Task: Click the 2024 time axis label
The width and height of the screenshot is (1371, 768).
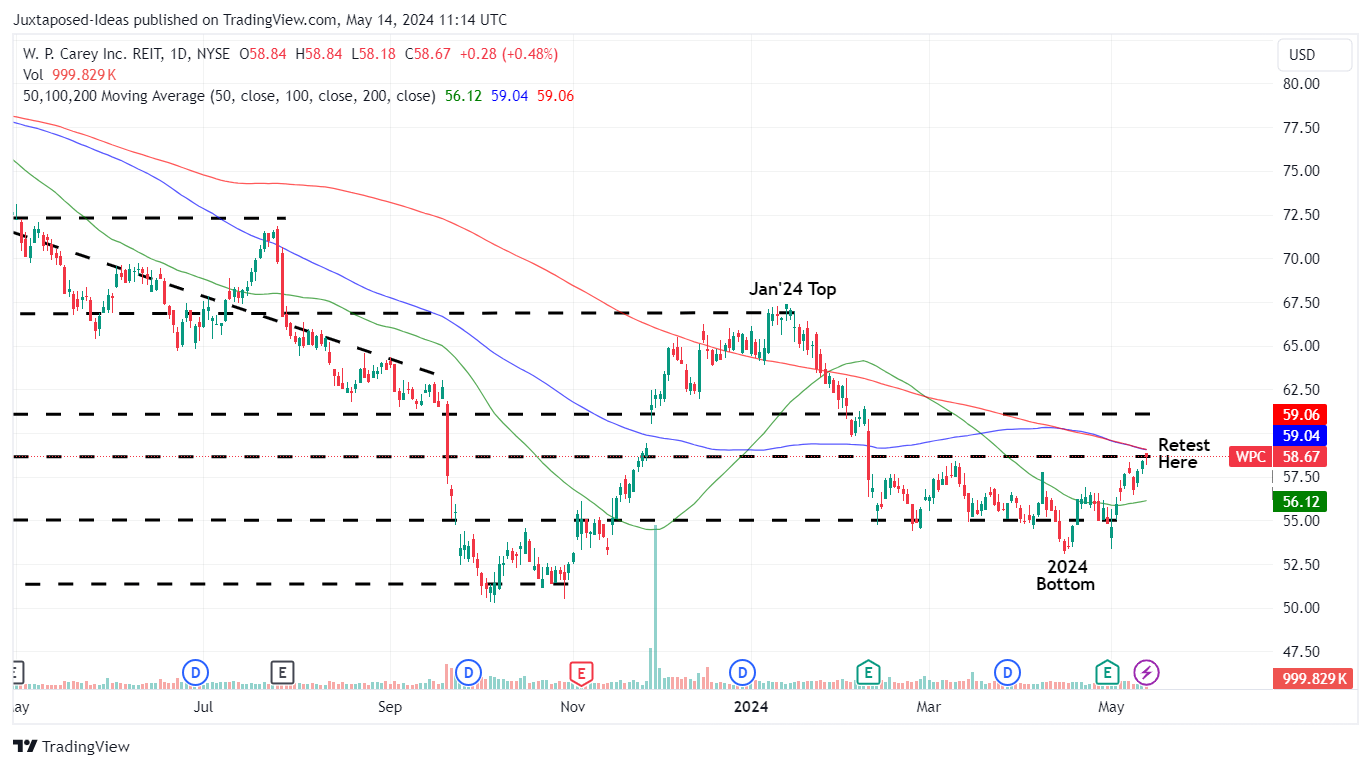Action: pyautogui.click(x=751, y=707)
